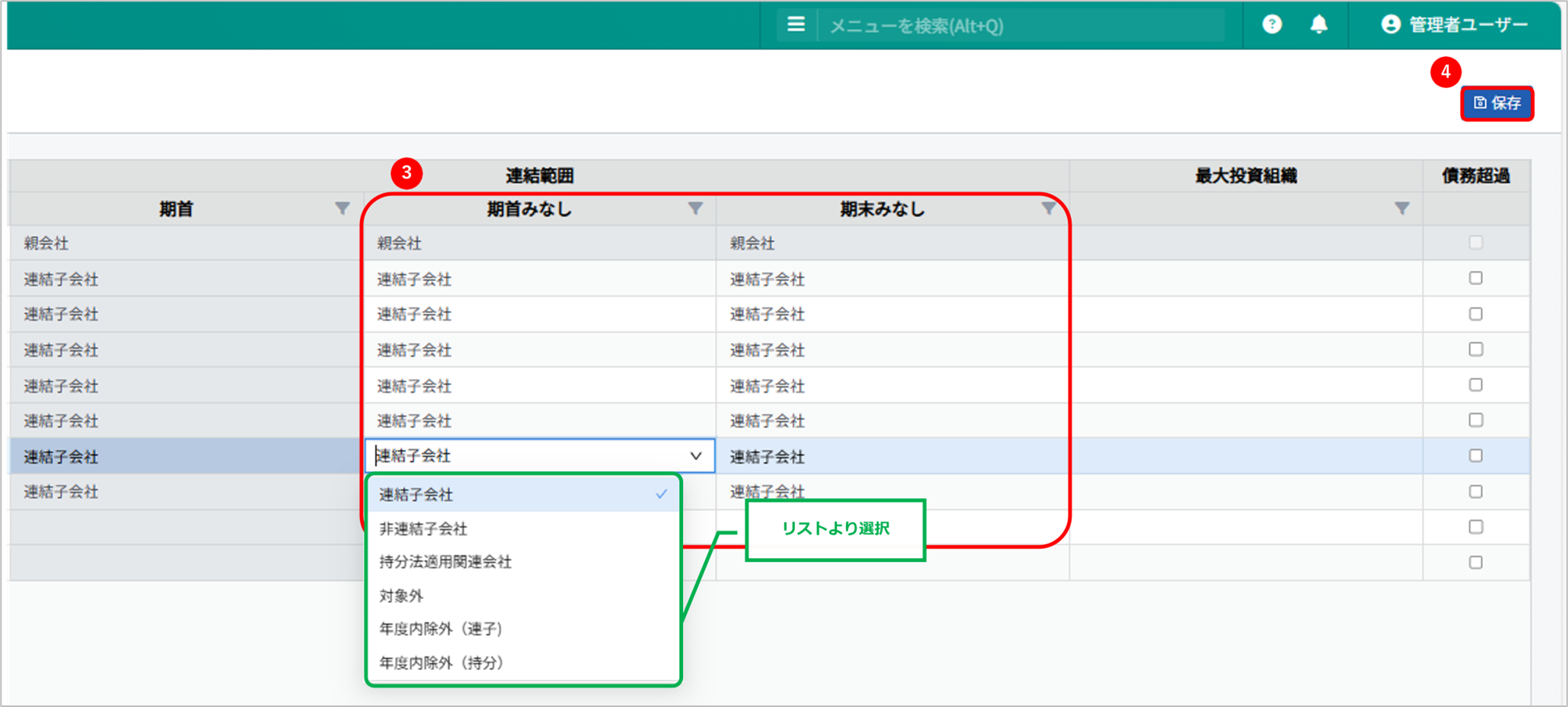Filter the 期首みなし column

[x=695, y=209]
